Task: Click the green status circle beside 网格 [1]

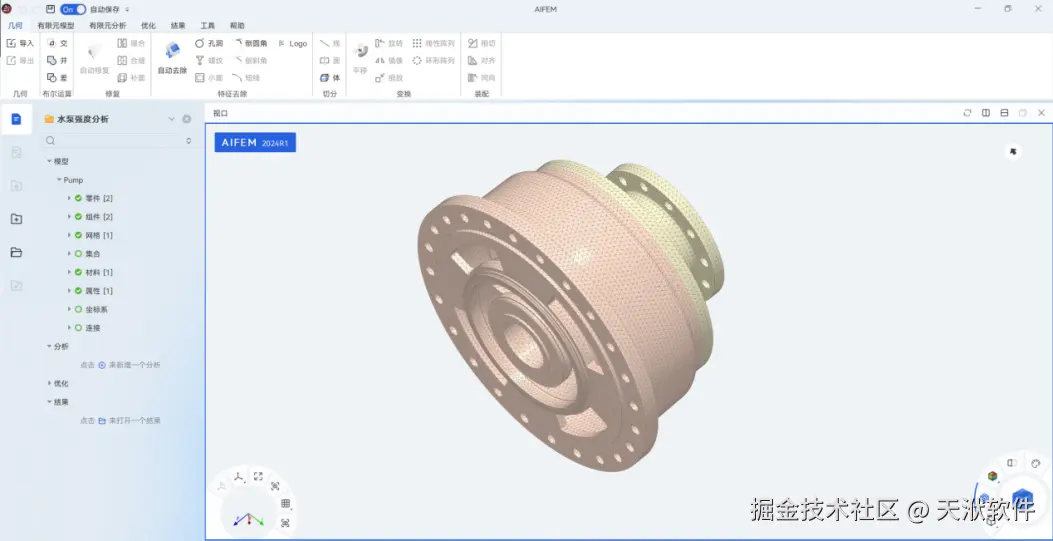Action: [79, 235]
